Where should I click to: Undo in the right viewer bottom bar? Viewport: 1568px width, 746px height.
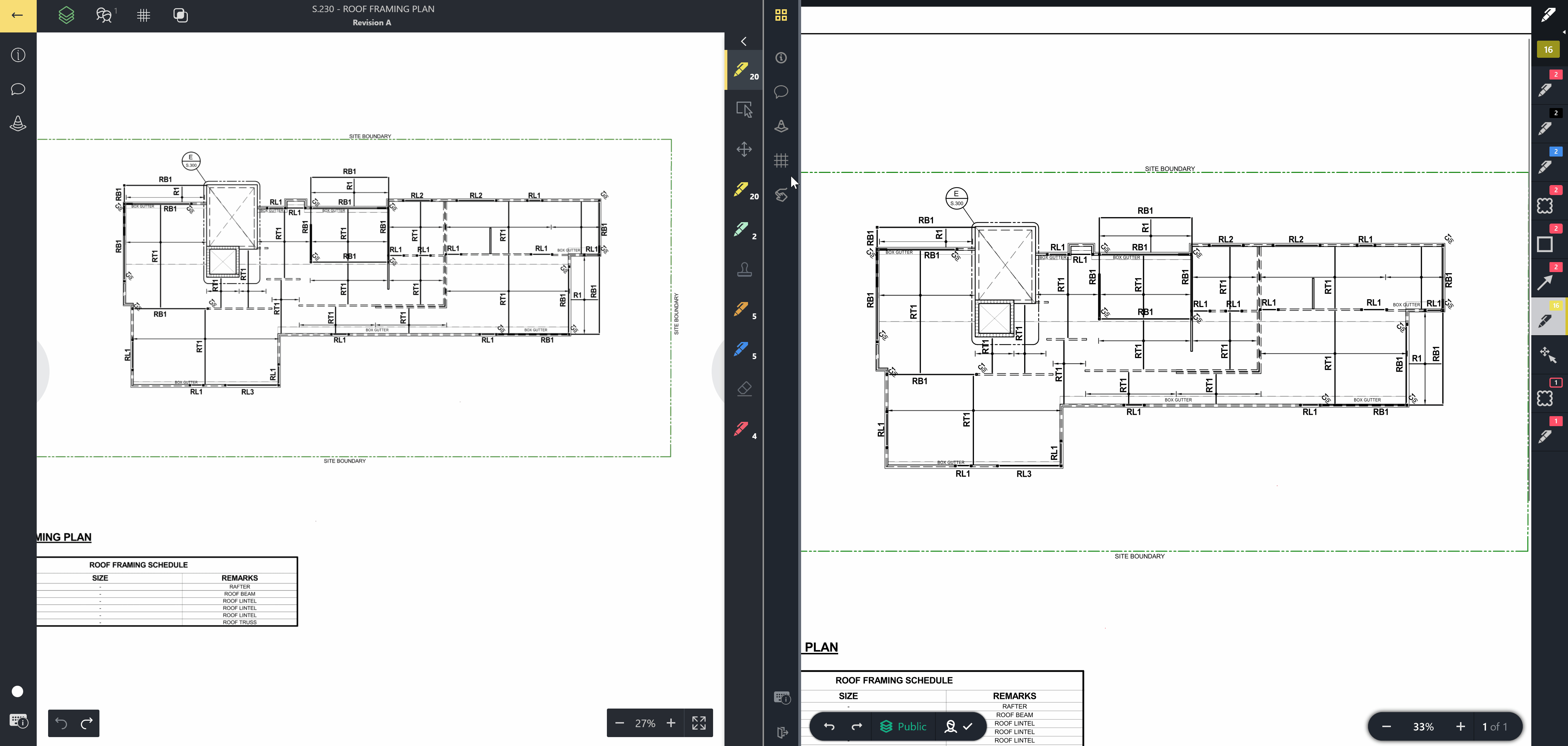(829, 726)
